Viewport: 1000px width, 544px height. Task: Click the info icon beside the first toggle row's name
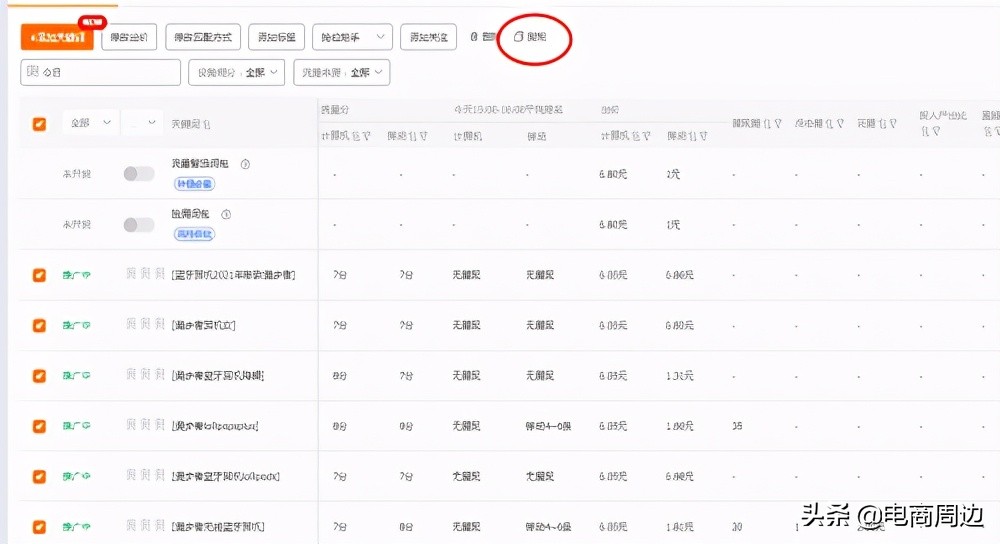245,164
